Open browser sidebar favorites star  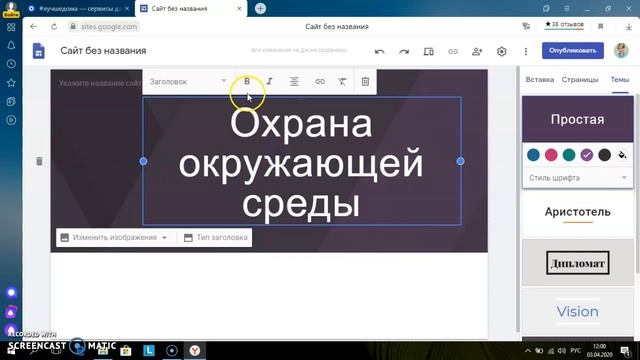(x=11, y=83)
